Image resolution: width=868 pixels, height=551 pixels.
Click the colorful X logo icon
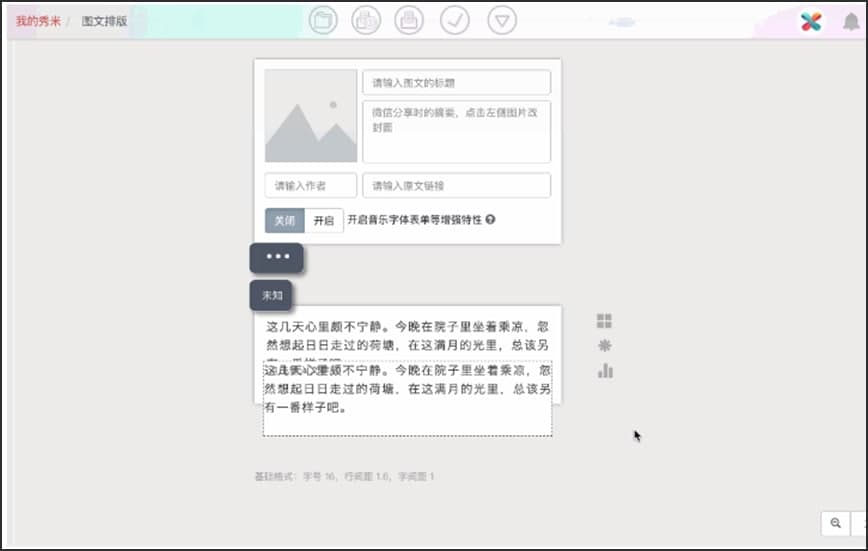(x=811, y=22)
